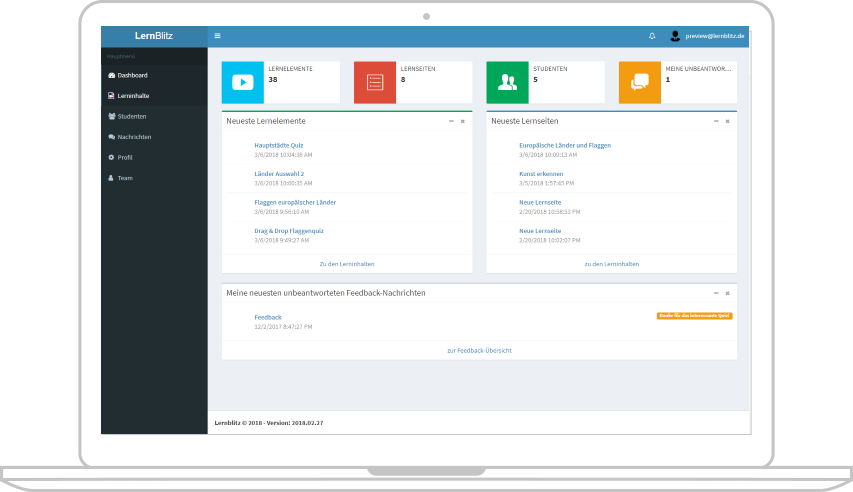Close the Neueste Lernelemente panel
Image resolution: width=853 pixels, height=492 pixels.
pos(463,121)
